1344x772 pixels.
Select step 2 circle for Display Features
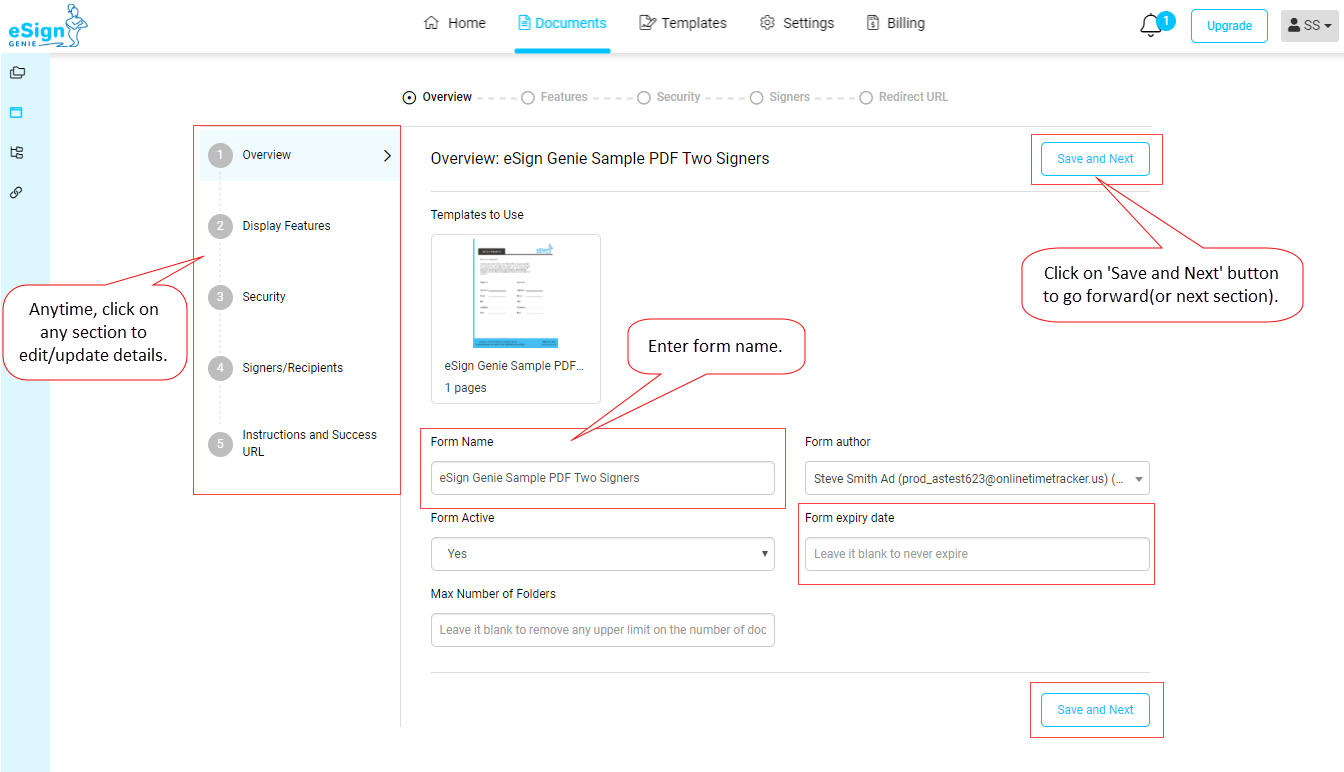220,226
